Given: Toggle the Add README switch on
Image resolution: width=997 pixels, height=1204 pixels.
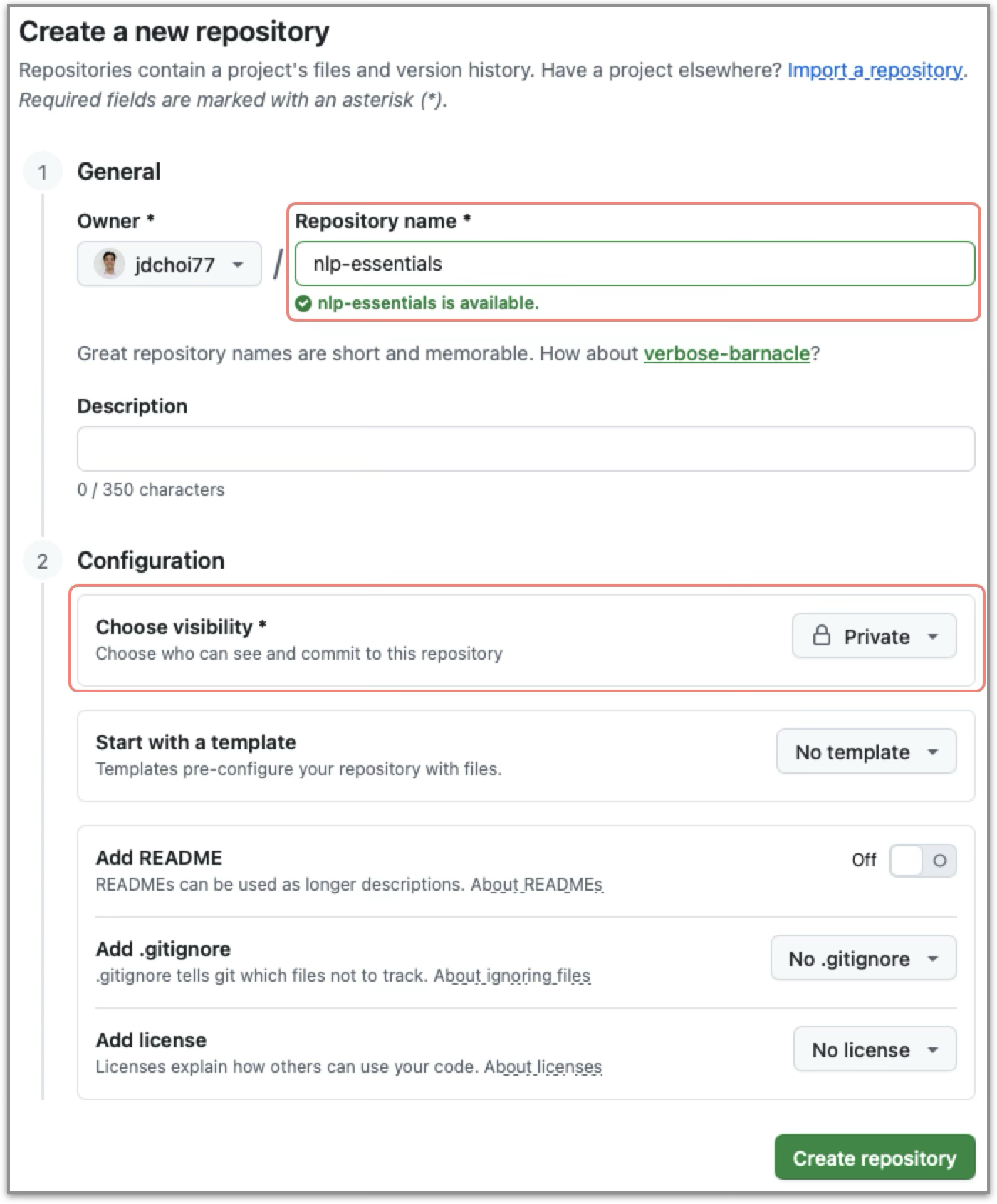Looking at the screenshot, I should tap(922, 861).
